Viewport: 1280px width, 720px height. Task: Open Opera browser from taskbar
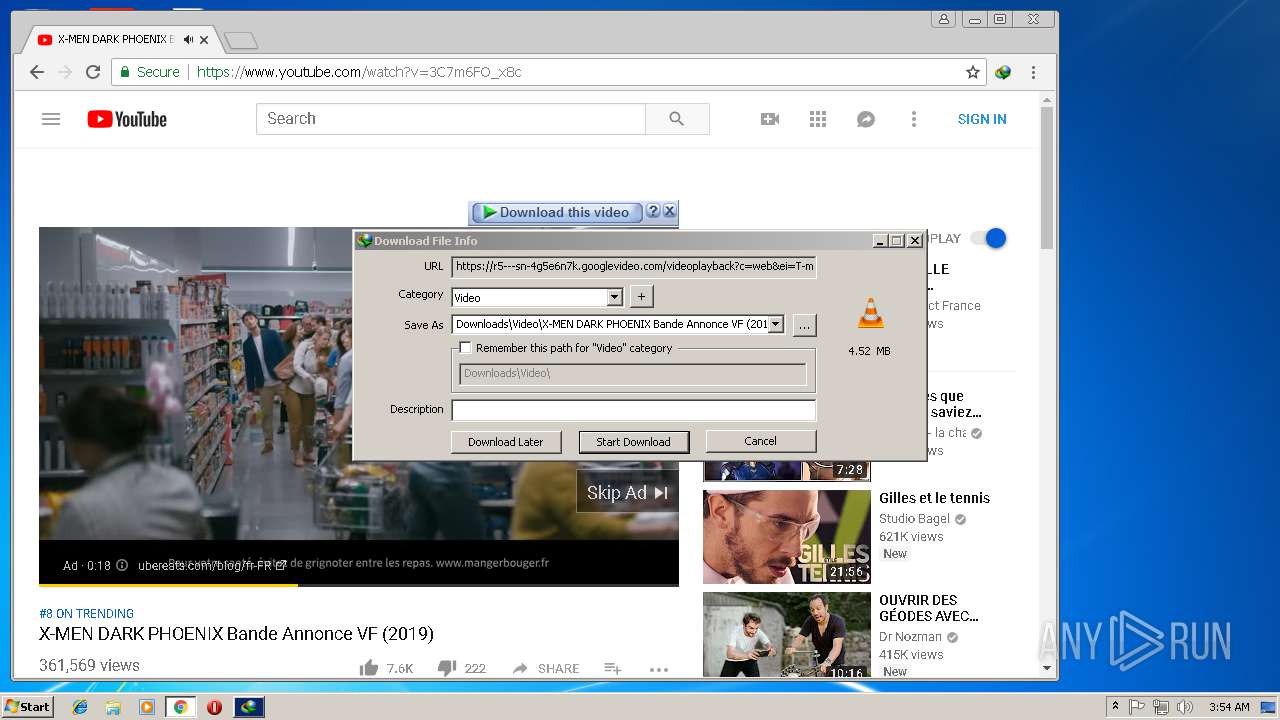(214, 707)
